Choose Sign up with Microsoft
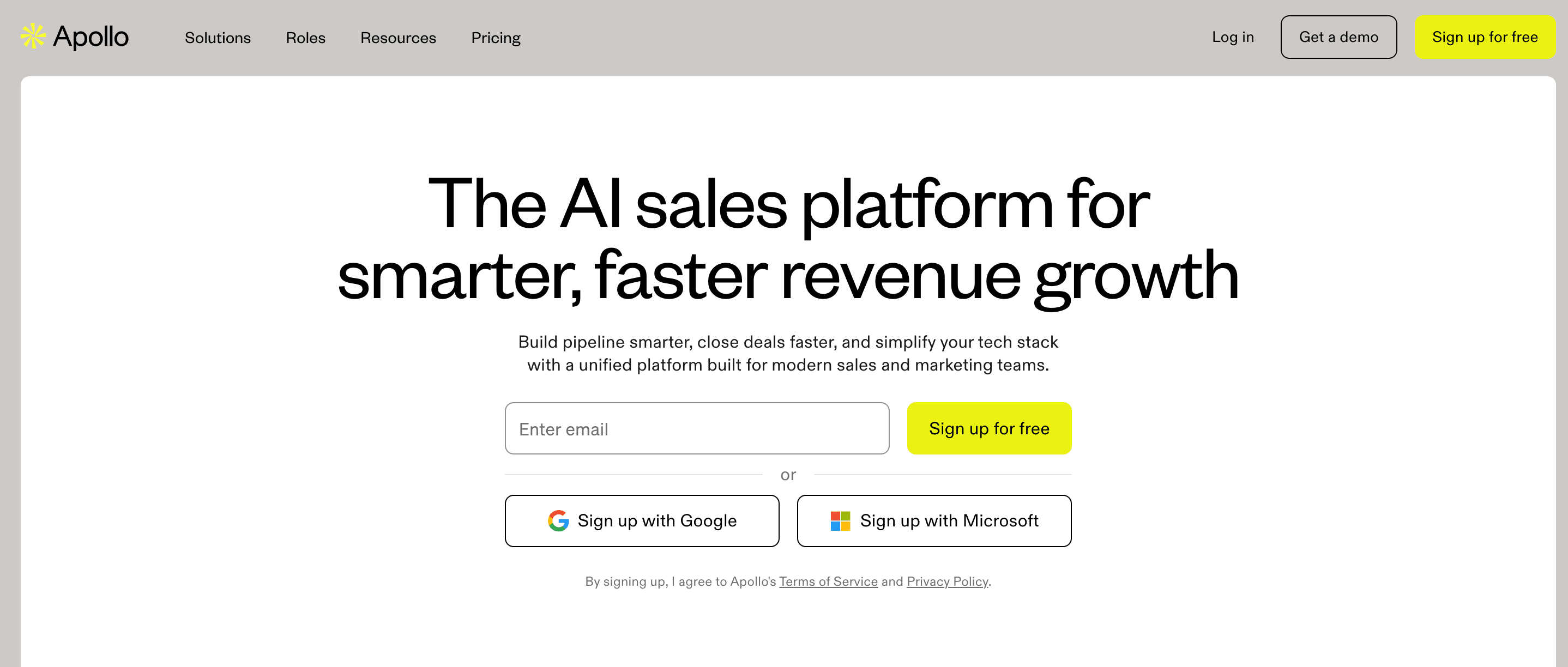 pos(934,520)
